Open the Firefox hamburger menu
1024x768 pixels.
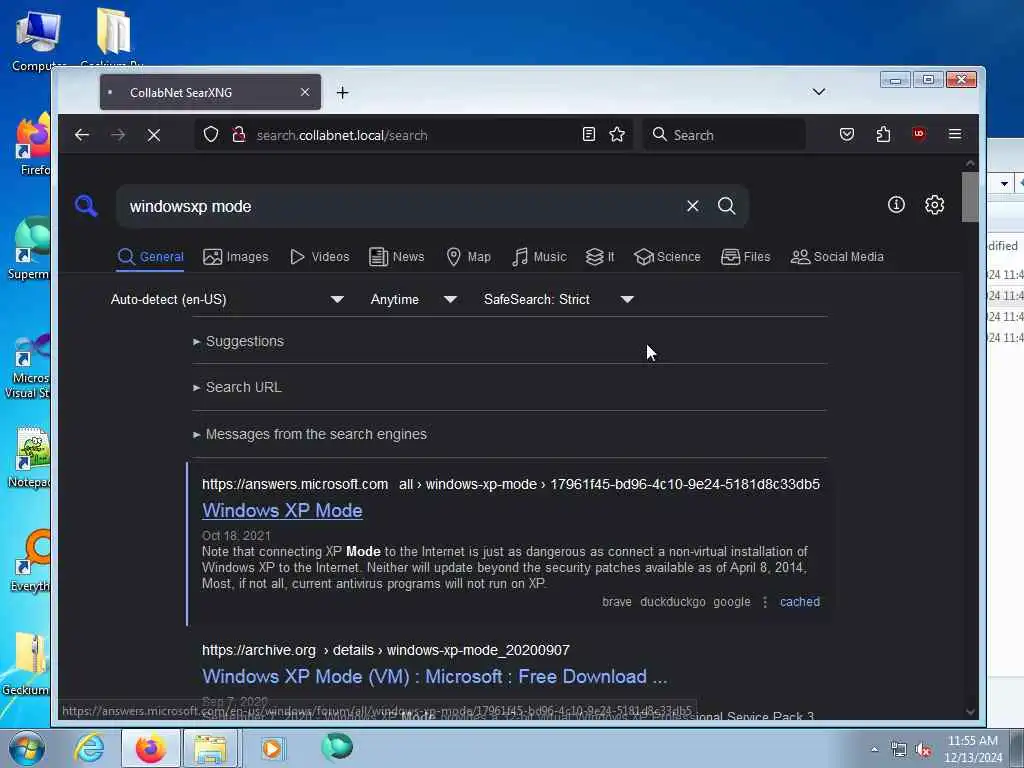pos(955,135)
